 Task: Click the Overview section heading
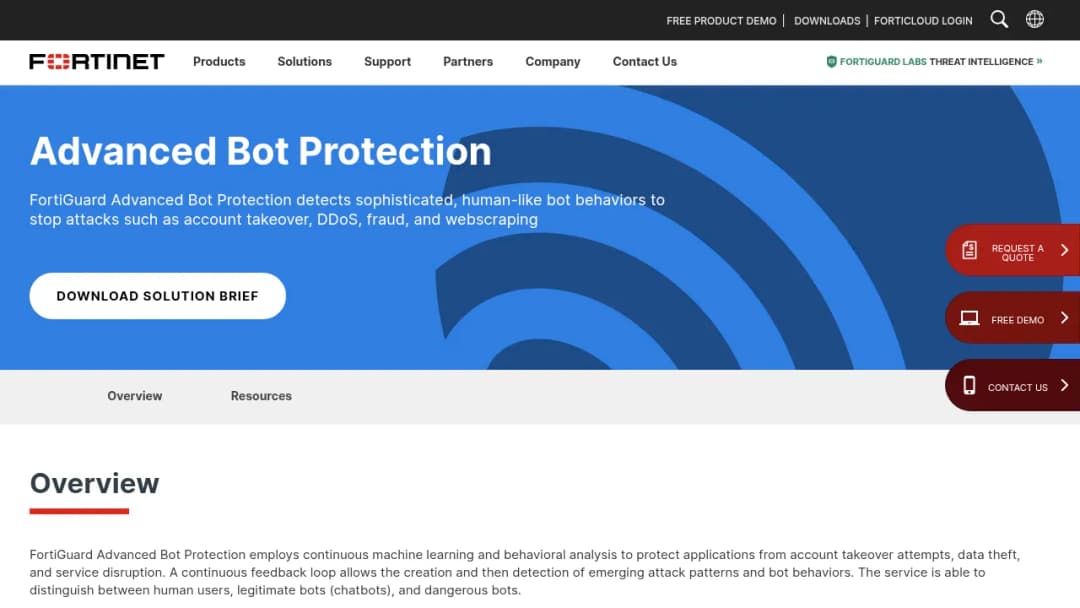tap(94, 483)
